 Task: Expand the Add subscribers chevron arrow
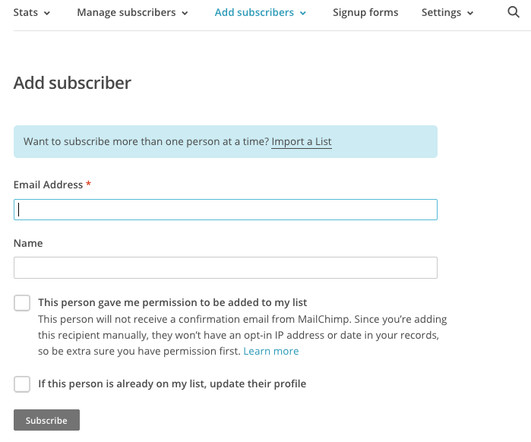pos(303,13)
